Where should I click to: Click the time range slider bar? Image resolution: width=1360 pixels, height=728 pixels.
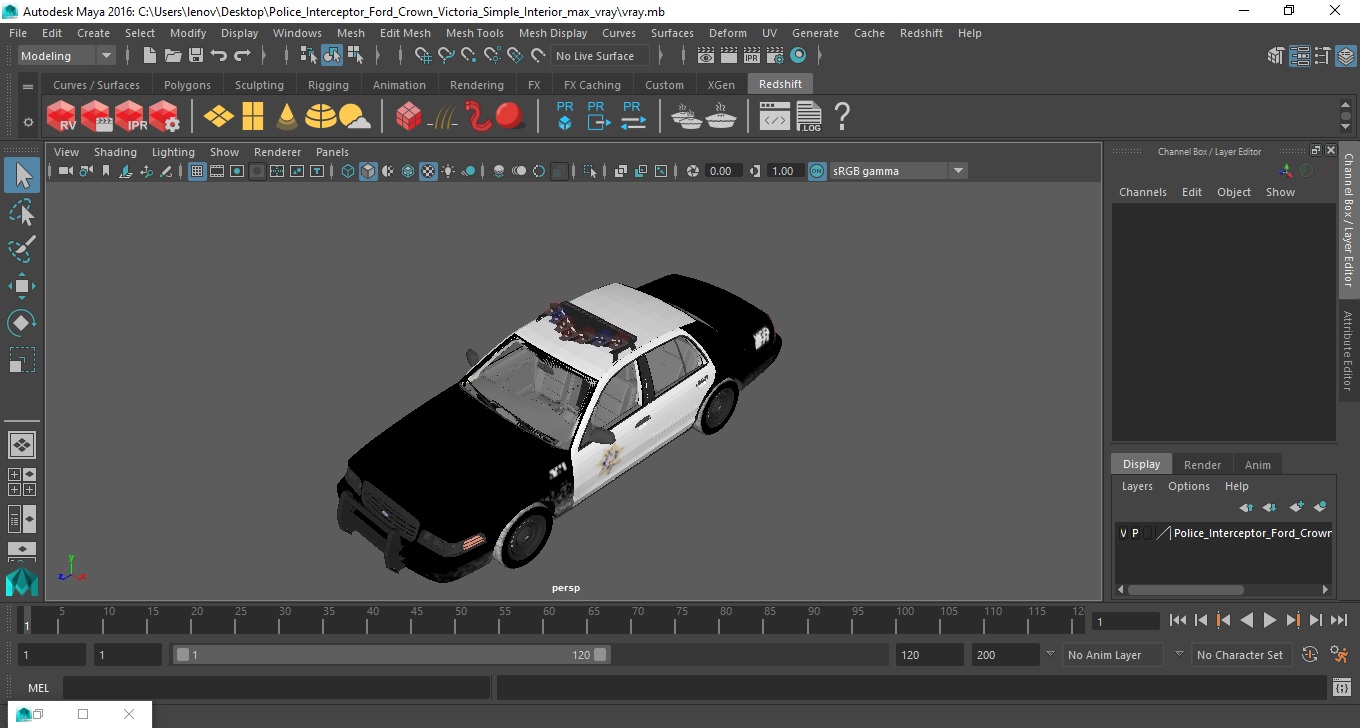[x=391, y=655]
